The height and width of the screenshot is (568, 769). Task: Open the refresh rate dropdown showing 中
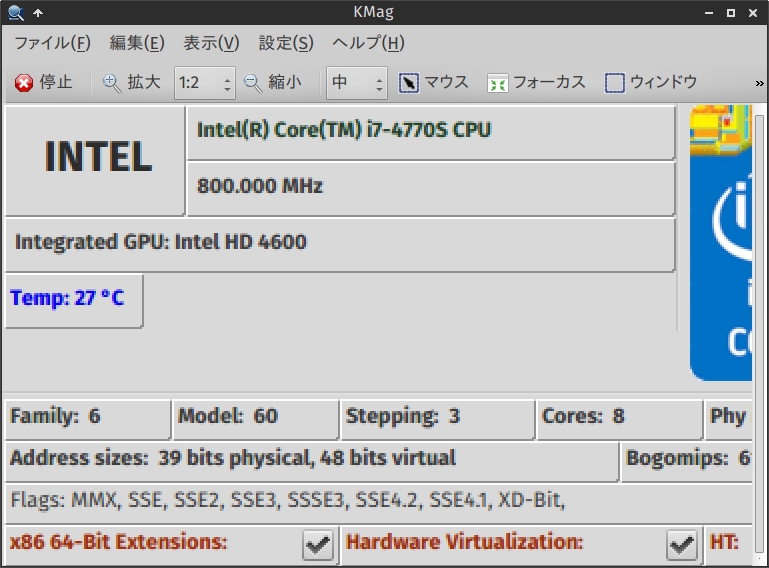click(x=357, y=82)
